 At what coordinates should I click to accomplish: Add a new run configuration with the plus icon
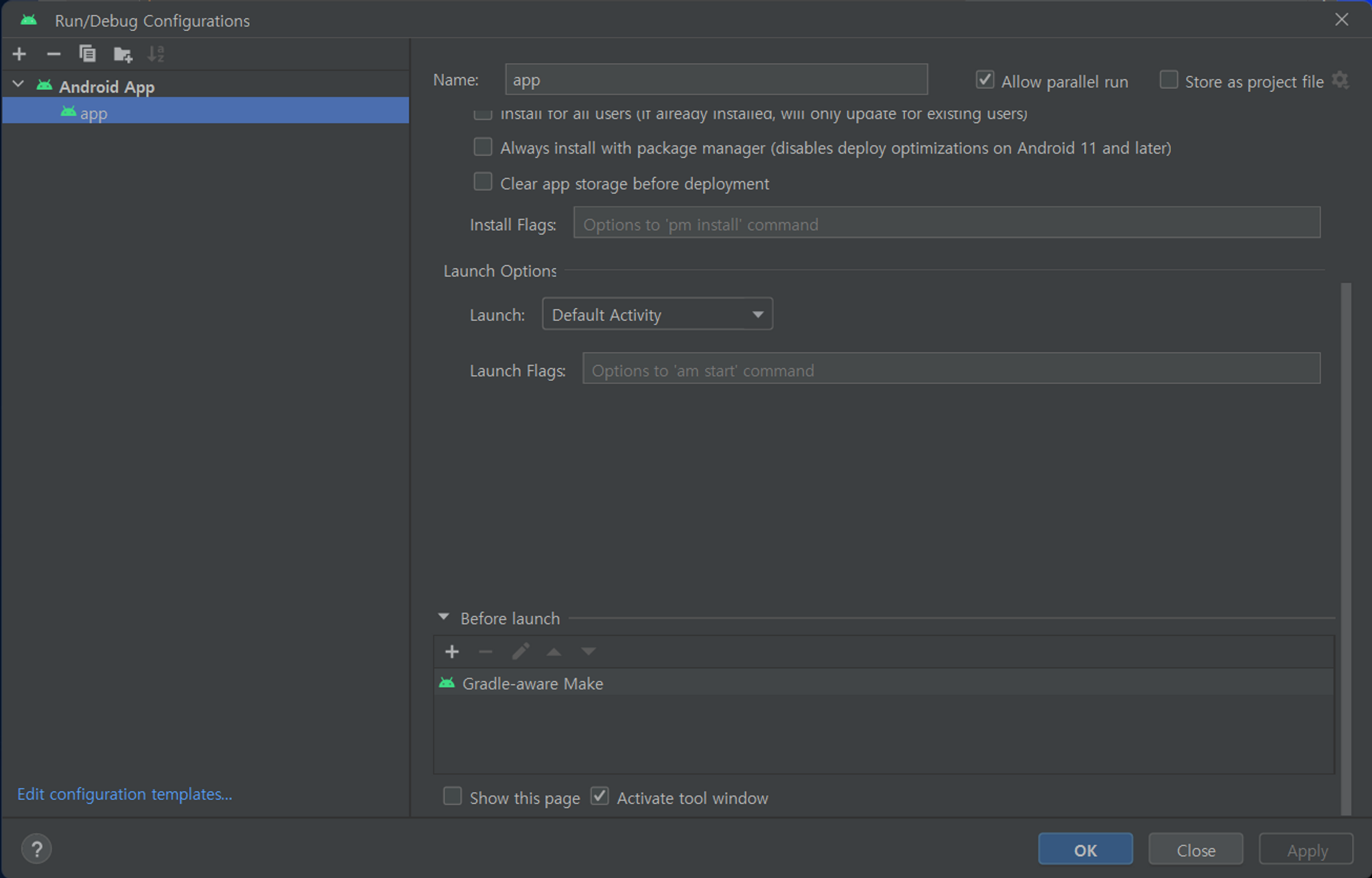tap(19, 54)
